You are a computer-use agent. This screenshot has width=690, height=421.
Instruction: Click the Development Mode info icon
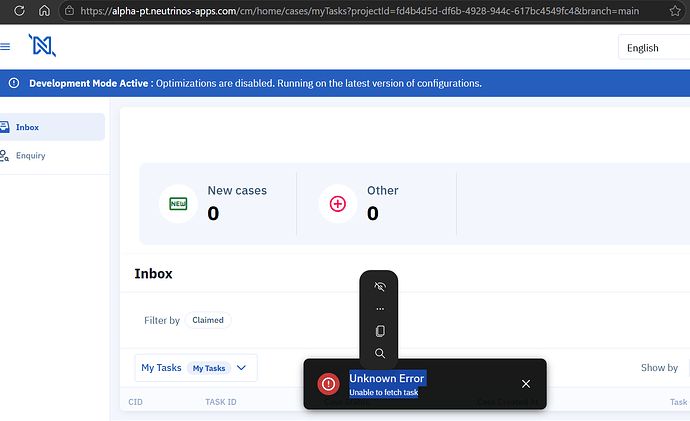14,83
